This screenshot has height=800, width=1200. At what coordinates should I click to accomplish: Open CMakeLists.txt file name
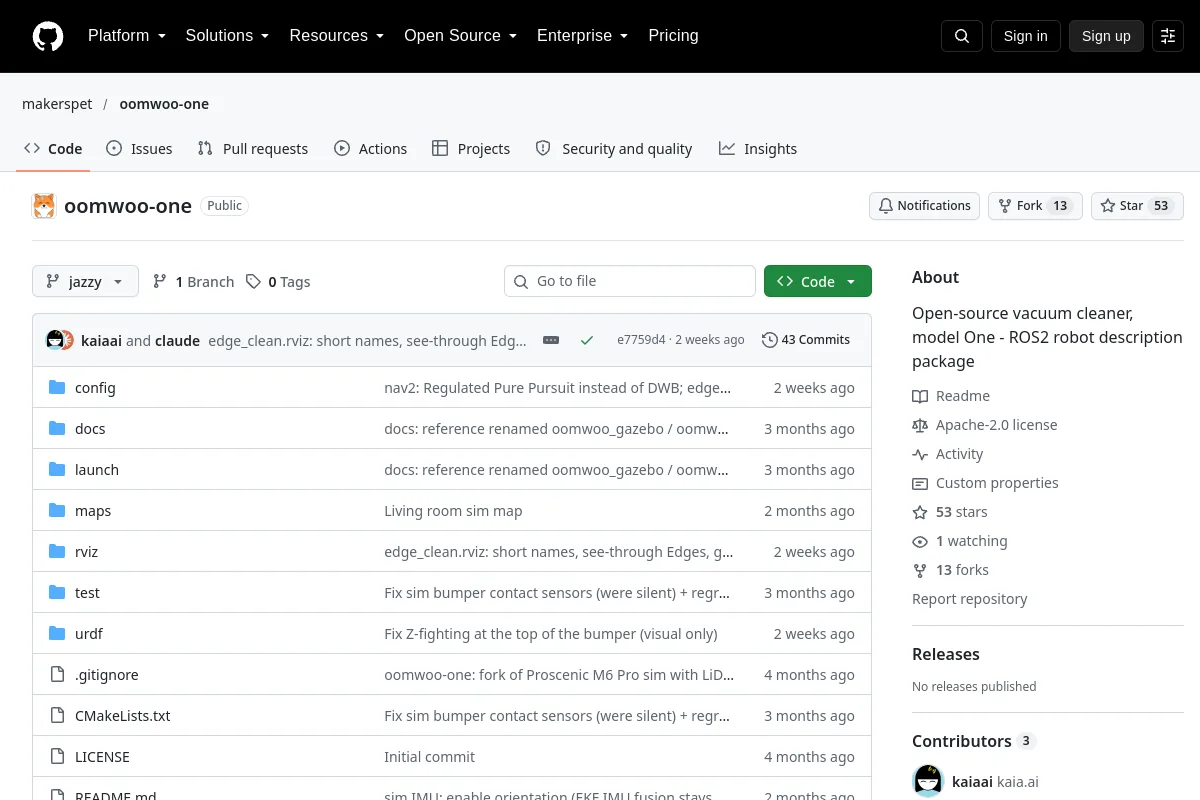123,716
